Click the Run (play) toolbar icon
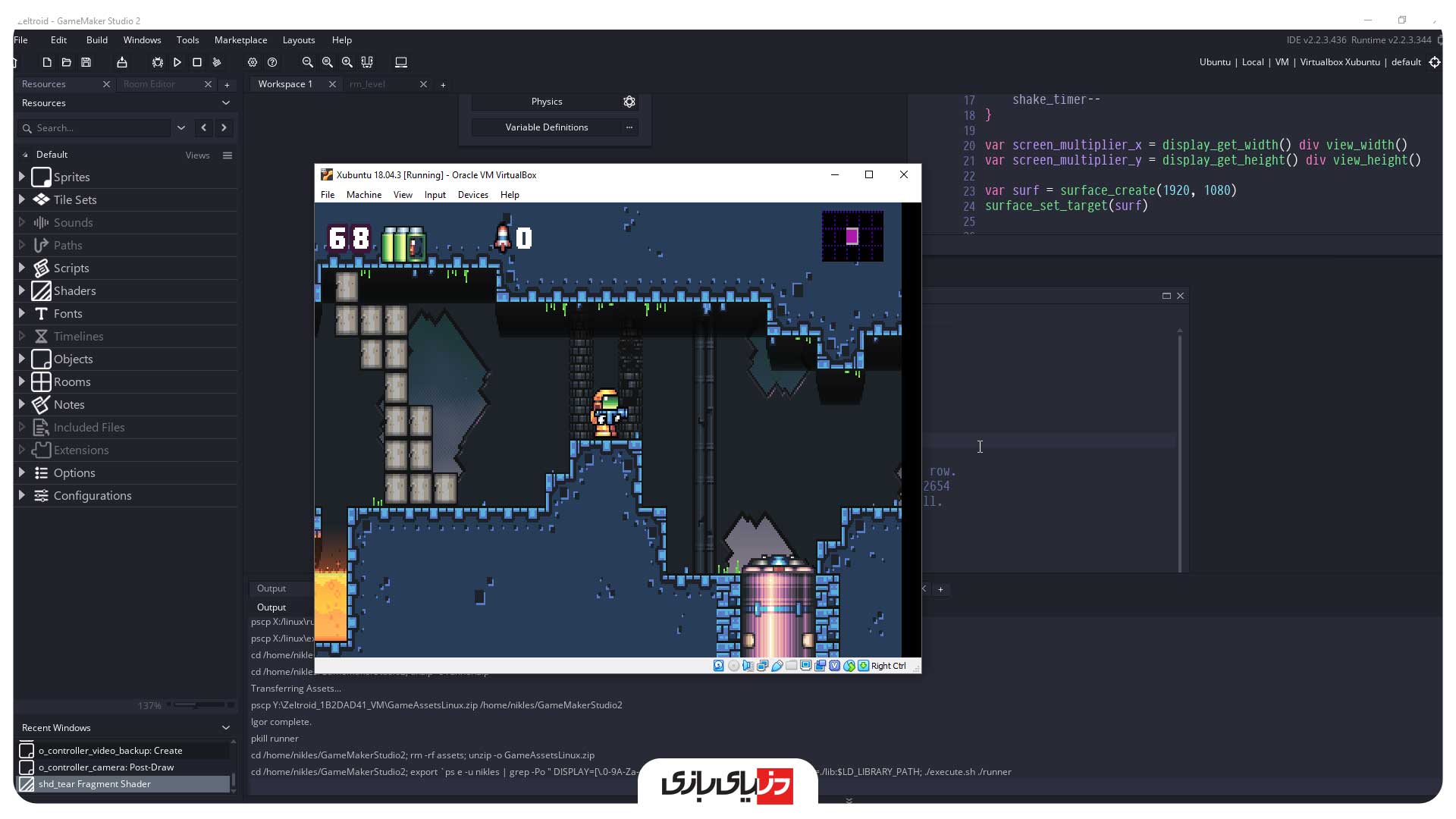Screen dimensions: 1456x819 tap(177, 62)
